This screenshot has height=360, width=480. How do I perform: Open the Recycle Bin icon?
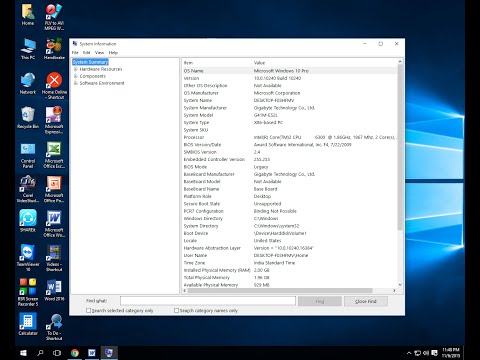[x=28, y=118]
